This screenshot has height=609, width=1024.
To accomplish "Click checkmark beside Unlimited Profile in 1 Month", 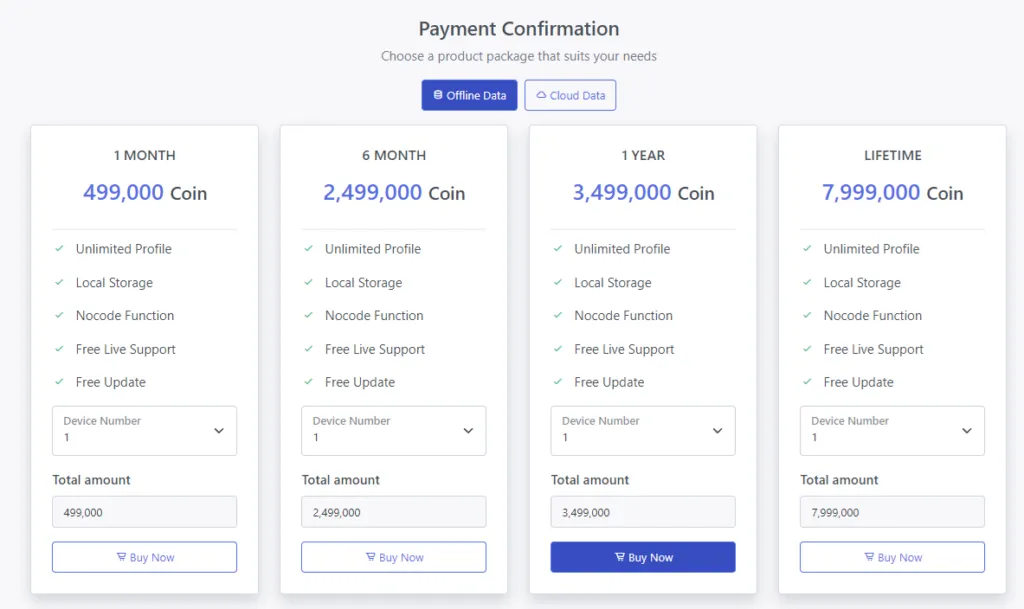I will [60, 249].
